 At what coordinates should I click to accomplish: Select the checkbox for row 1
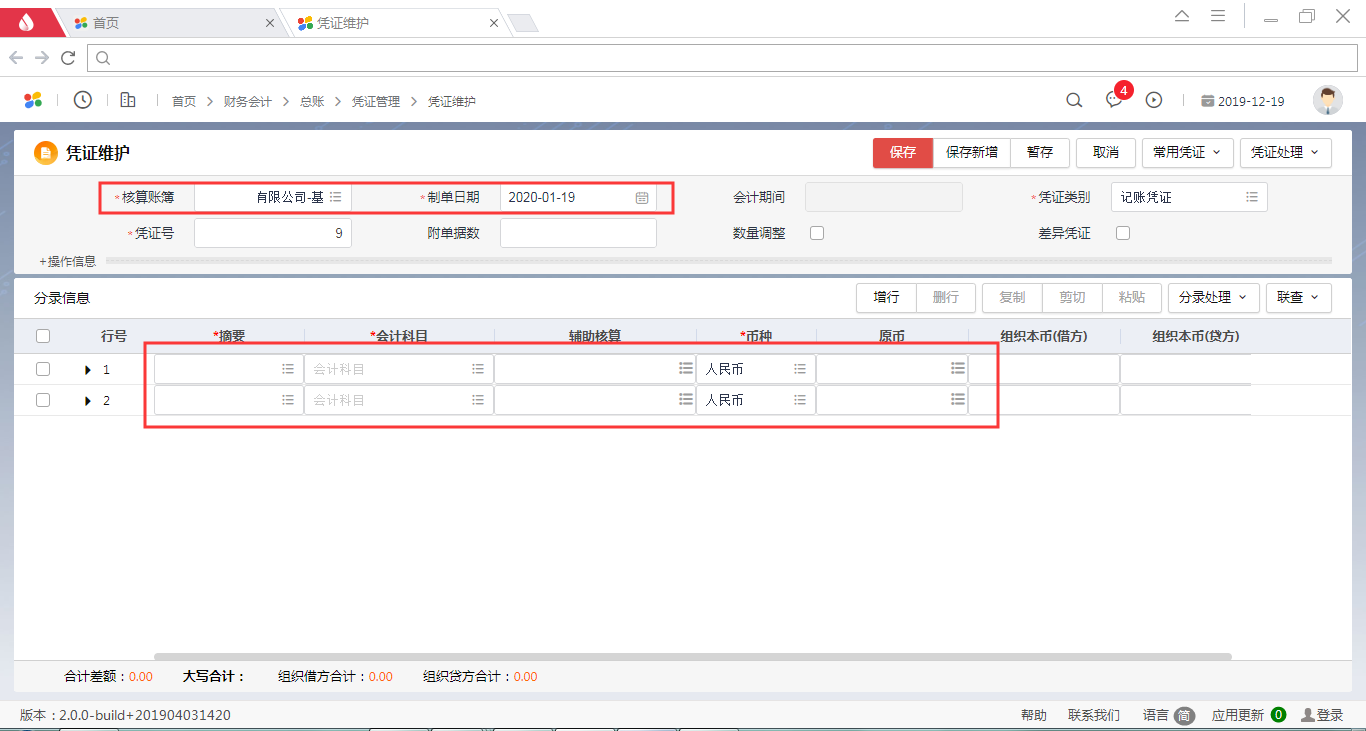(43, 369)
